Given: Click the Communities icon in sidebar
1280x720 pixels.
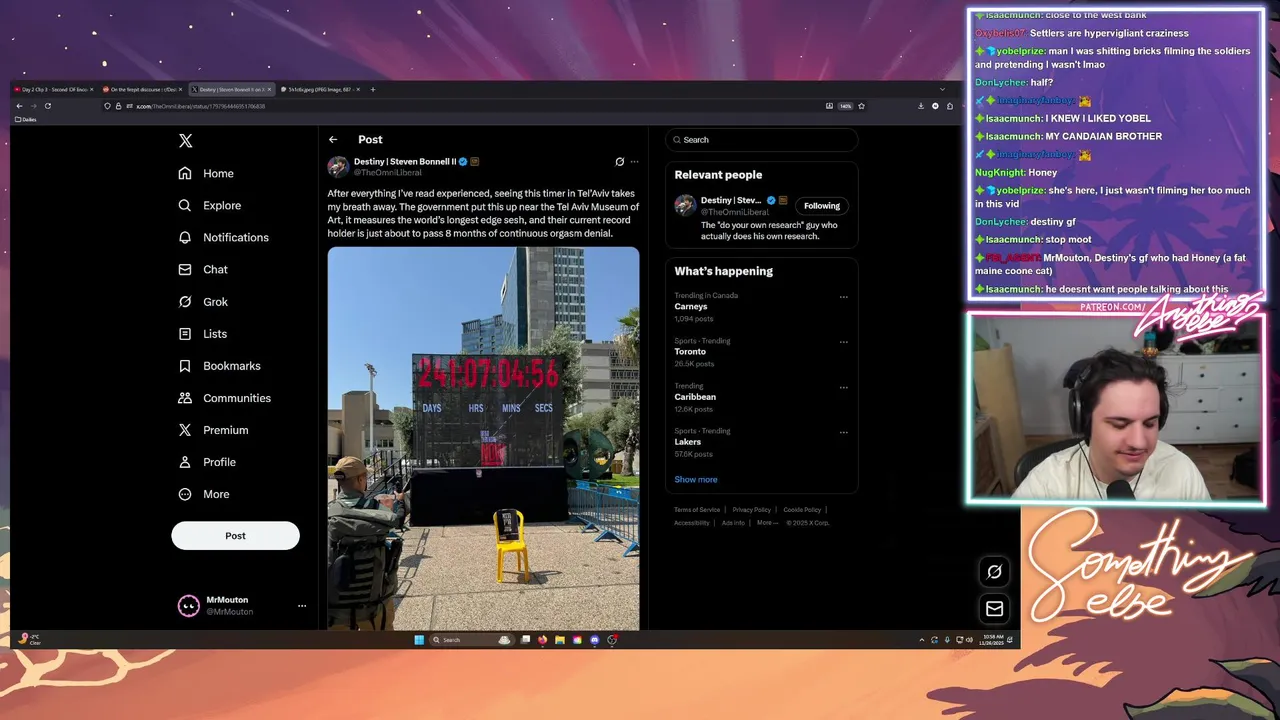Looking at the screenshot, I should 185,398.
